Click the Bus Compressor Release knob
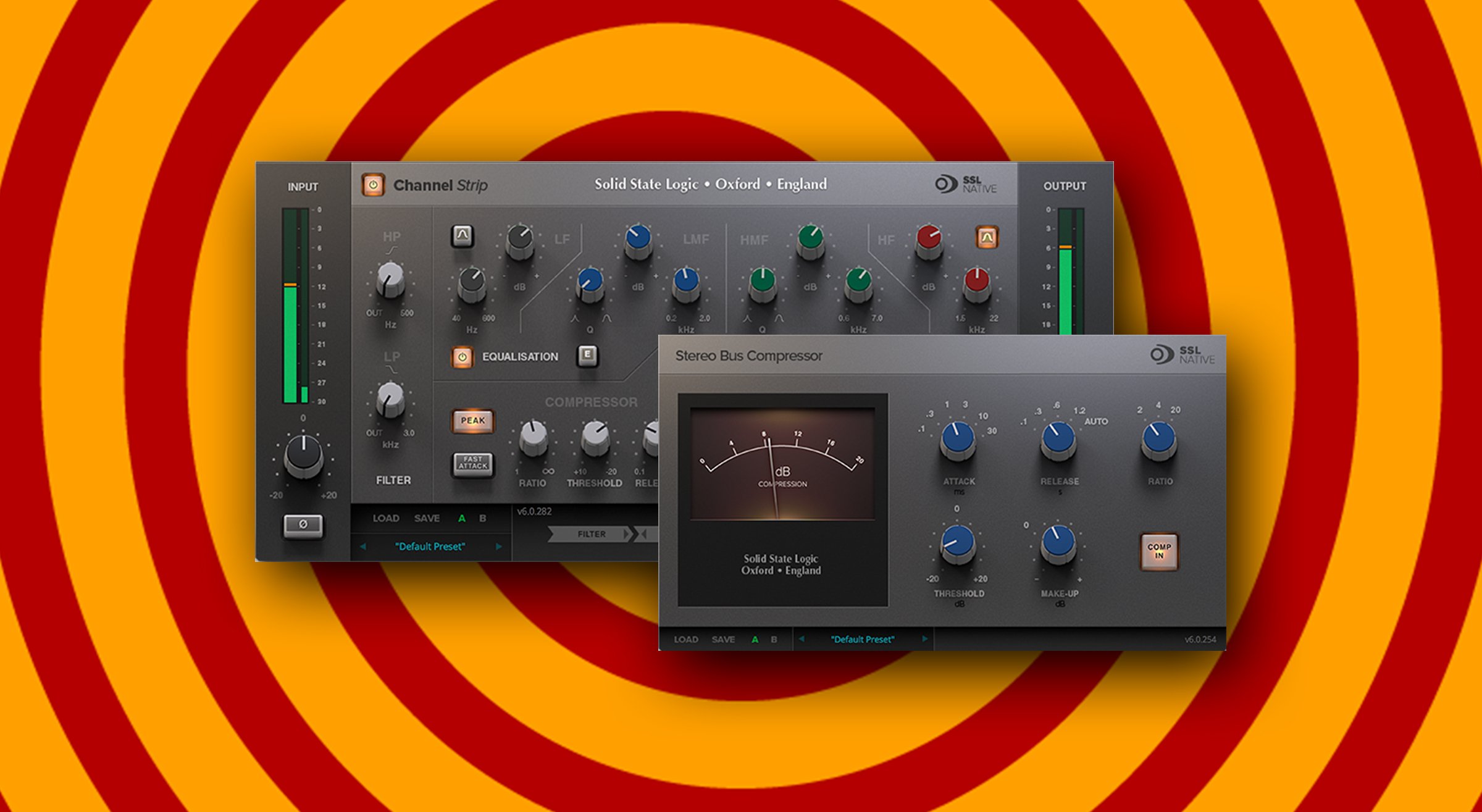This screenshot has width=1482, height=812. tap(1058, 441)
